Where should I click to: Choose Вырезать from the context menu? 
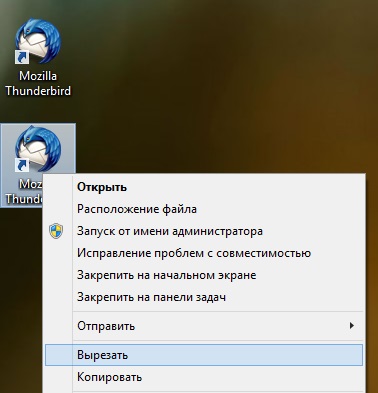point(204,355)
